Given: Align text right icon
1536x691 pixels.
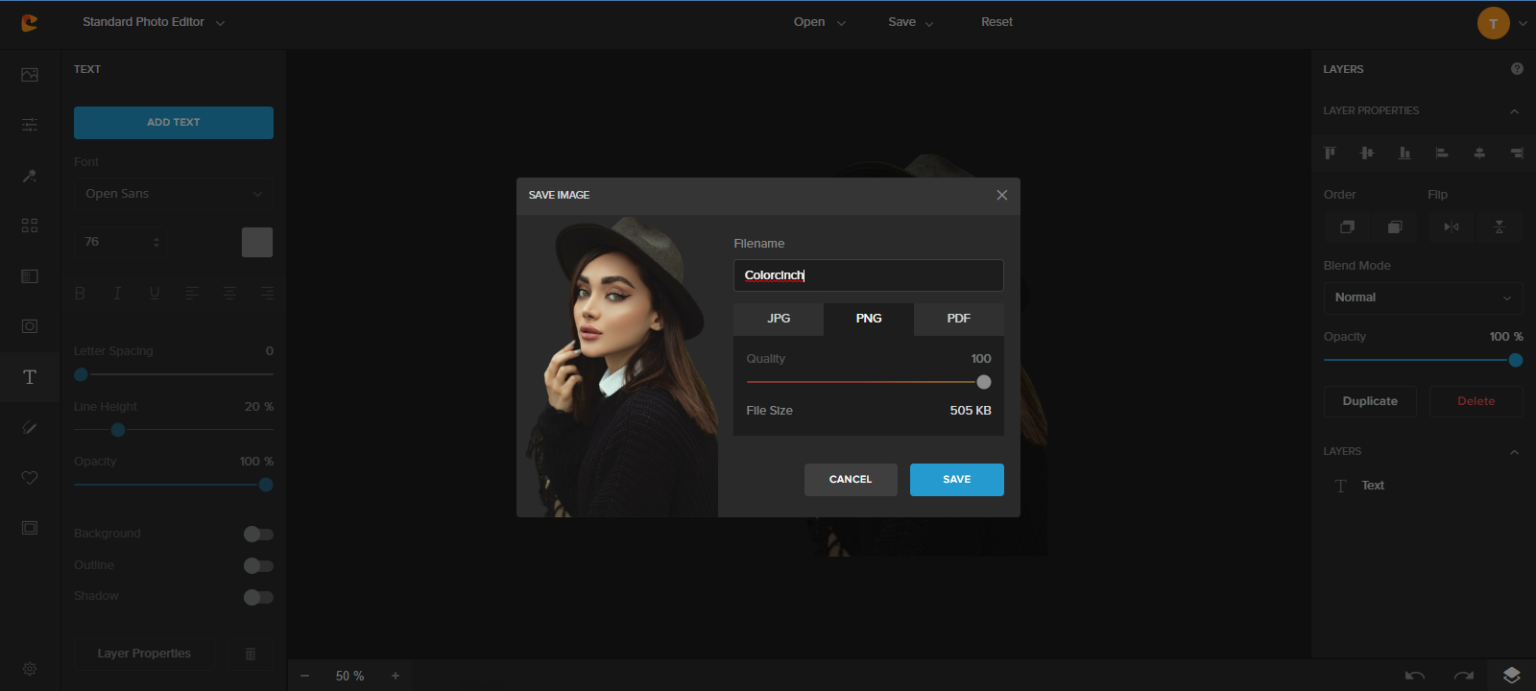Looking at the screenshot, I should click(267, 293).
